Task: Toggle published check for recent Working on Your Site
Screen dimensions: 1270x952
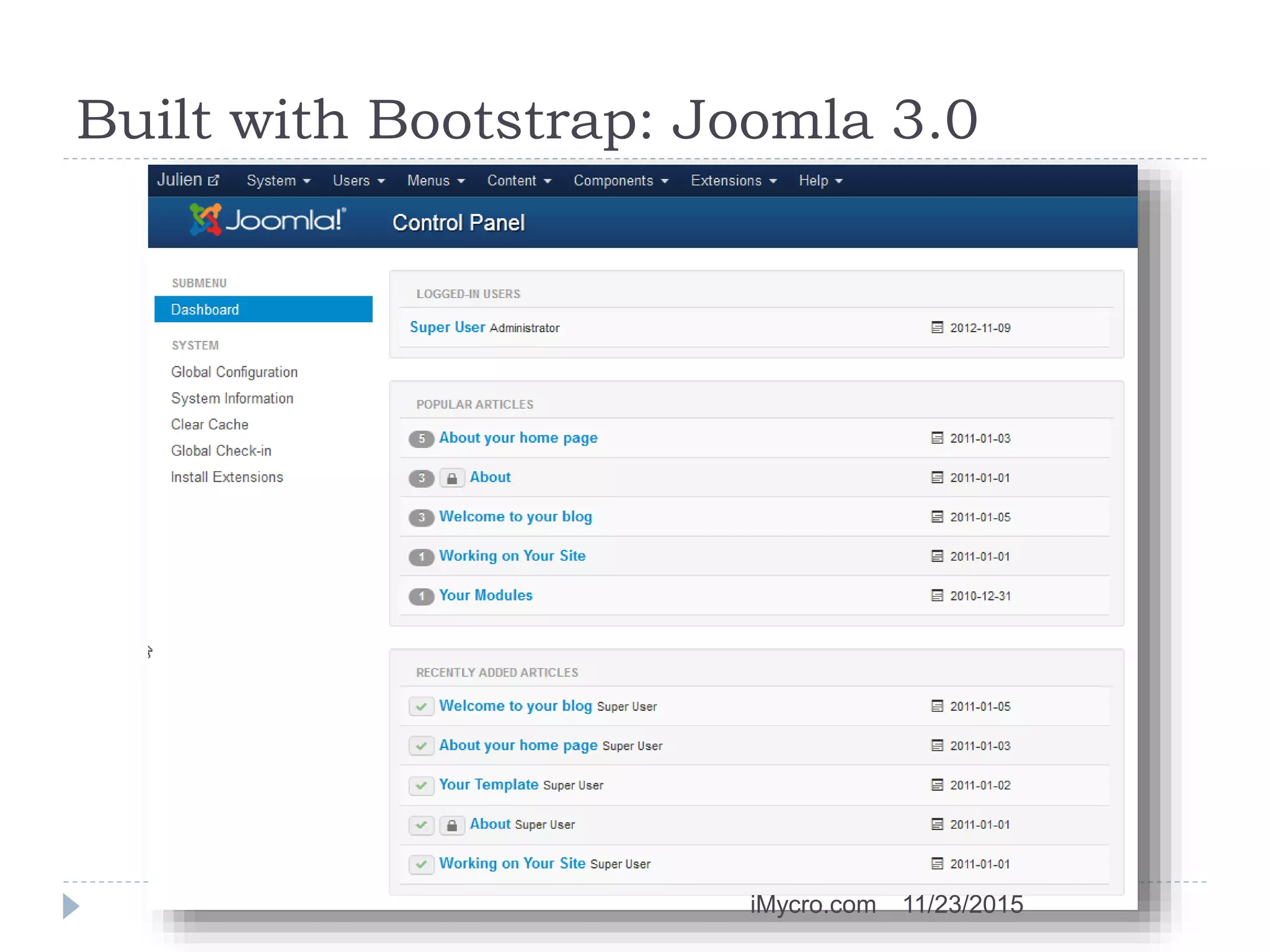Action: tap(421, 865)
